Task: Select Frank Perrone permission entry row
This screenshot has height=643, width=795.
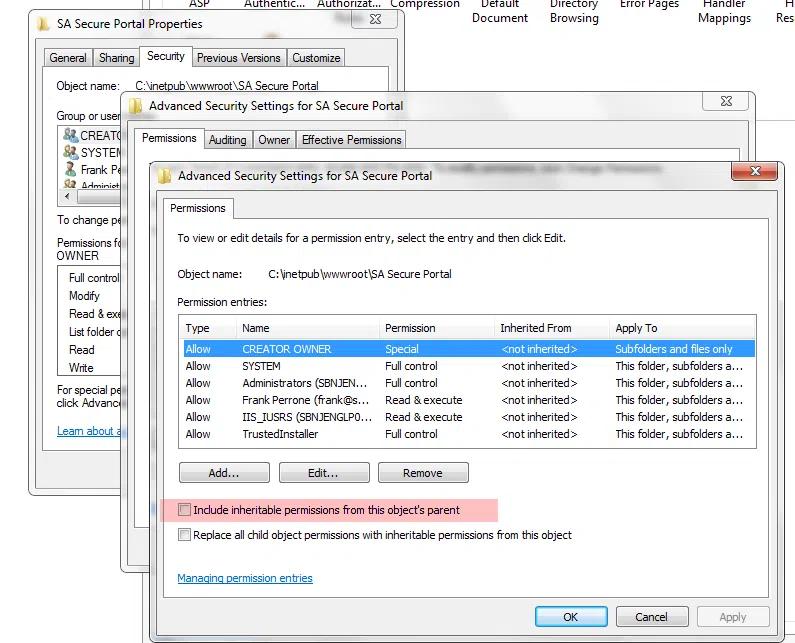Action: (467, 400)
